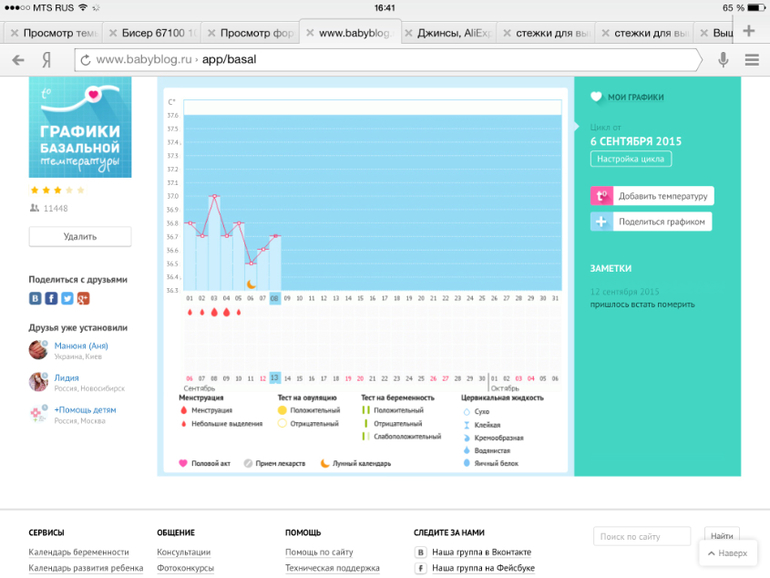Image resolution: width=770 pixels, height=578 pixels.
Task: Share via the VKontakte icon
Action: pyautogui.click(x=35, y=298)
